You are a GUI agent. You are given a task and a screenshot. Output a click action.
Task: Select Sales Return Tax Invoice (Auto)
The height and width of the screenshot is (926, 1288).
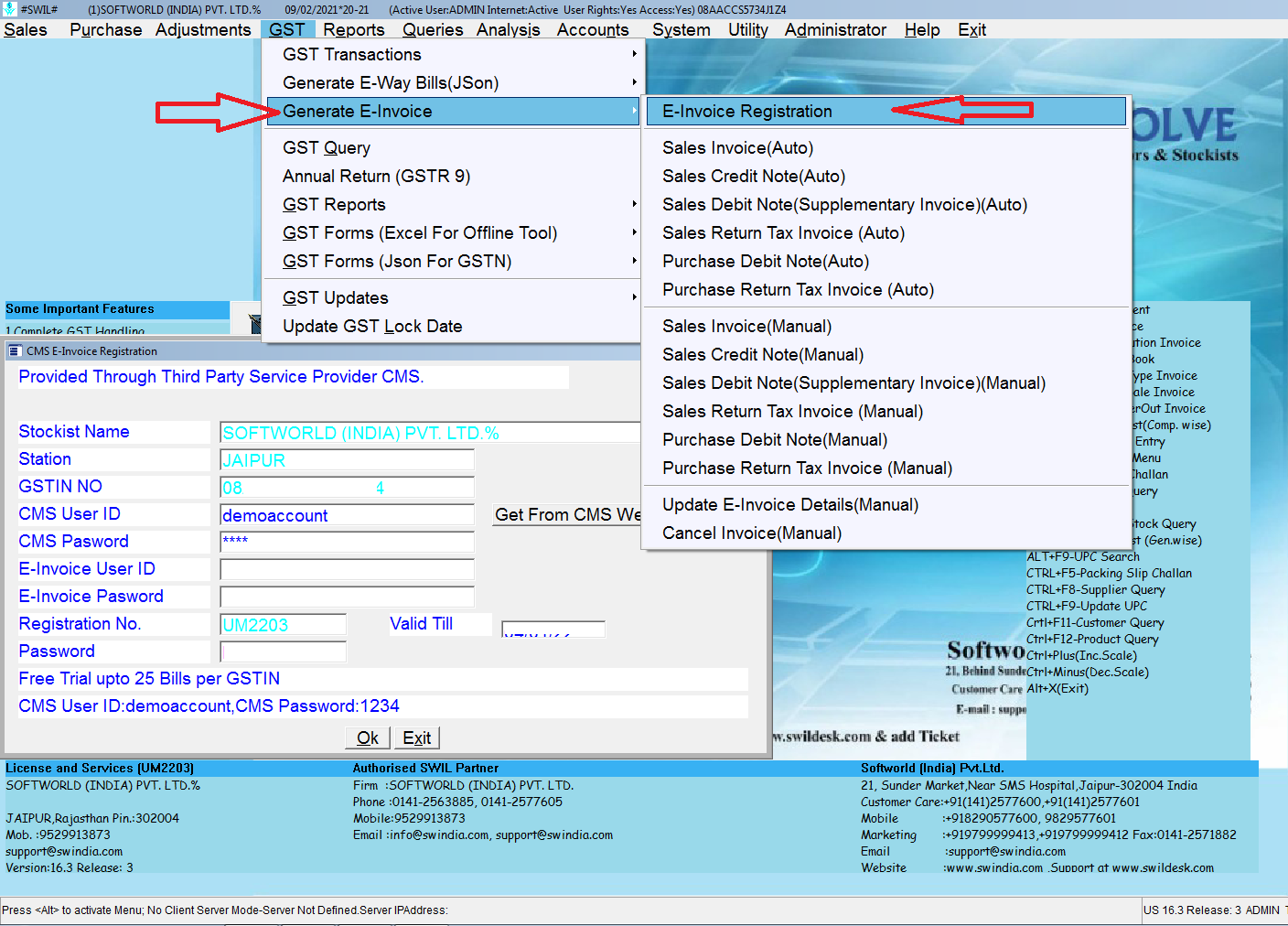click(x=886, y=233)
